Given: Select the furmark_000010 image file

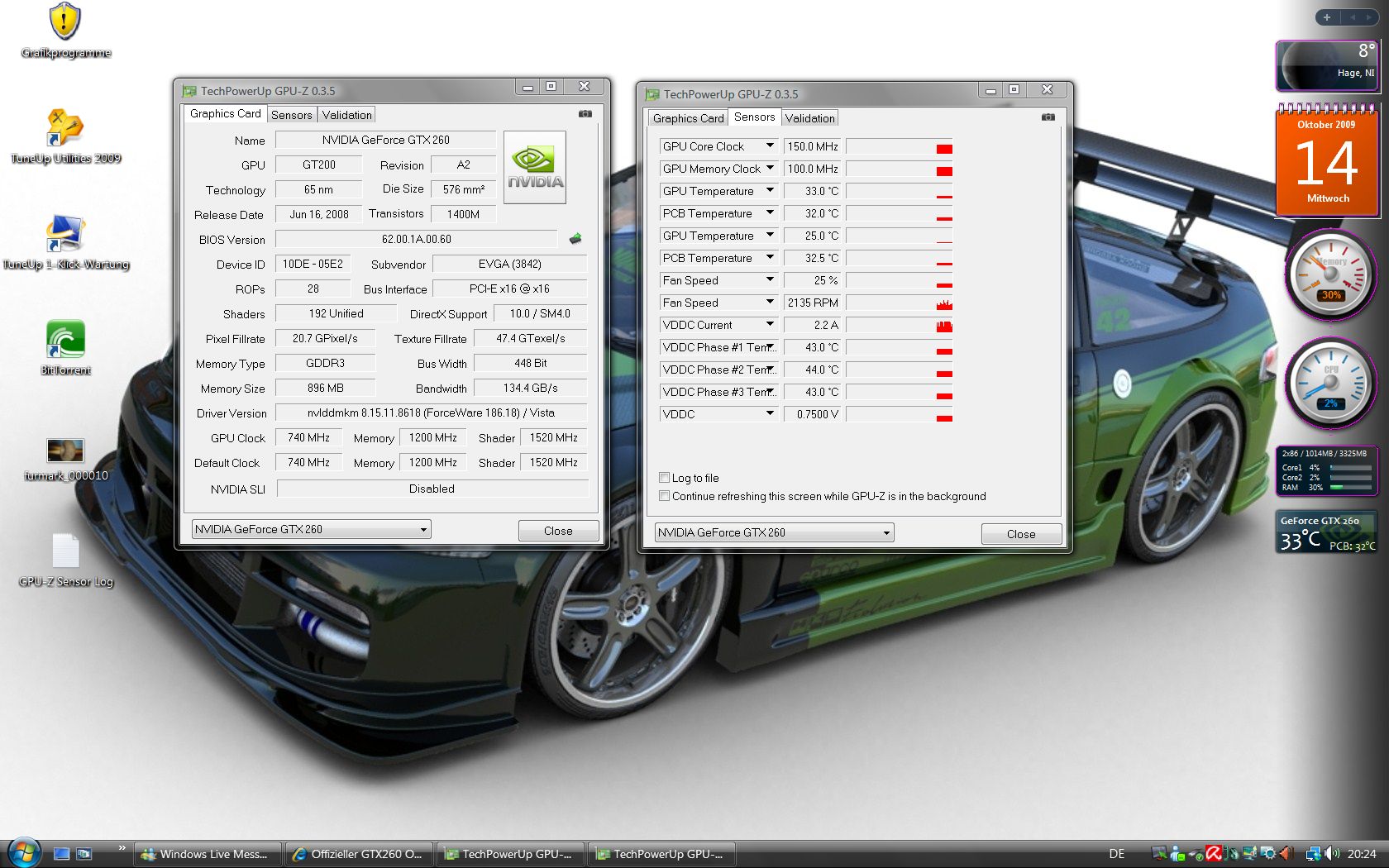Looking at the screenshot, I should coord(65,460).
